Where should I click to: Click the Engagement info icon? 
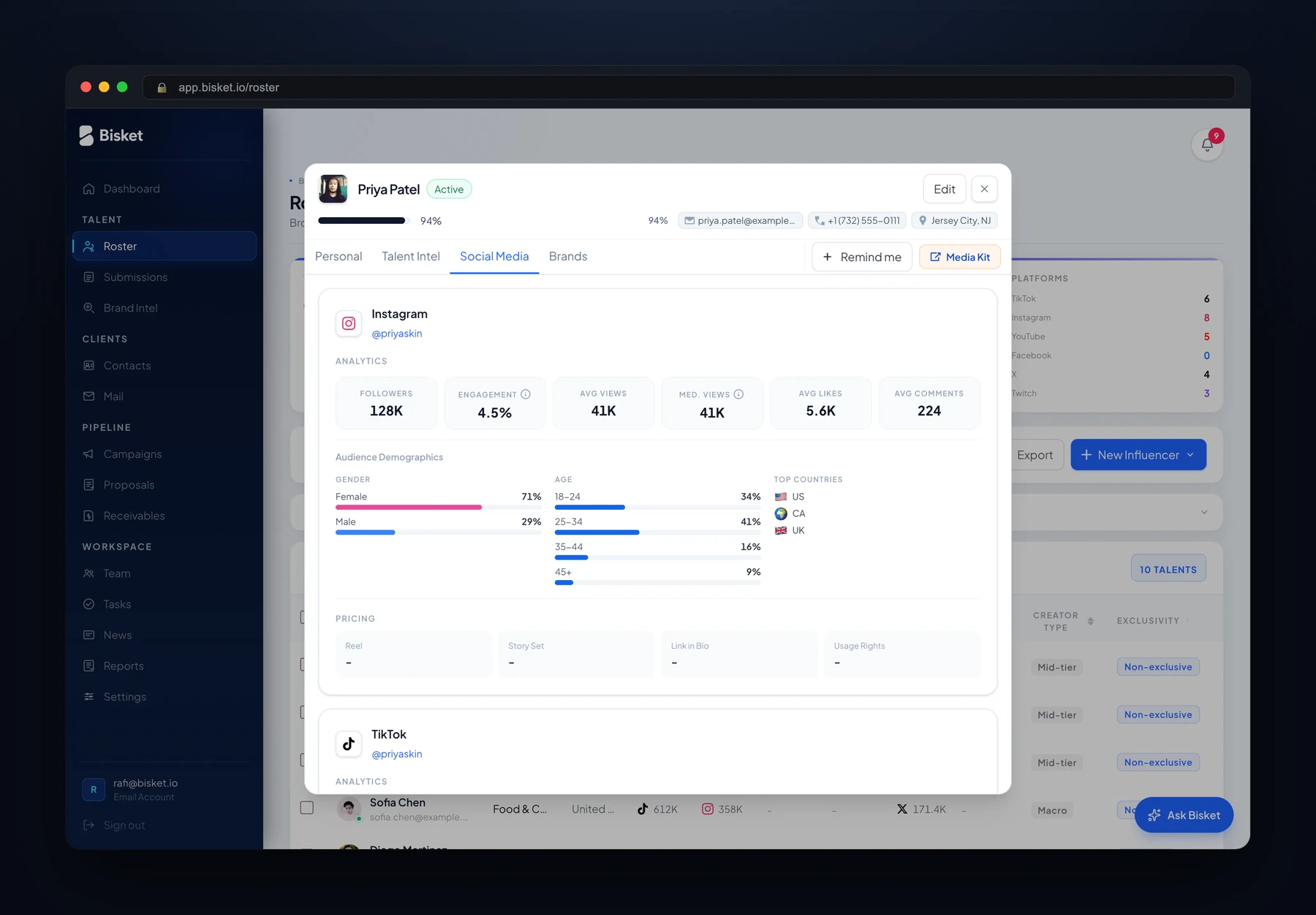526,394
